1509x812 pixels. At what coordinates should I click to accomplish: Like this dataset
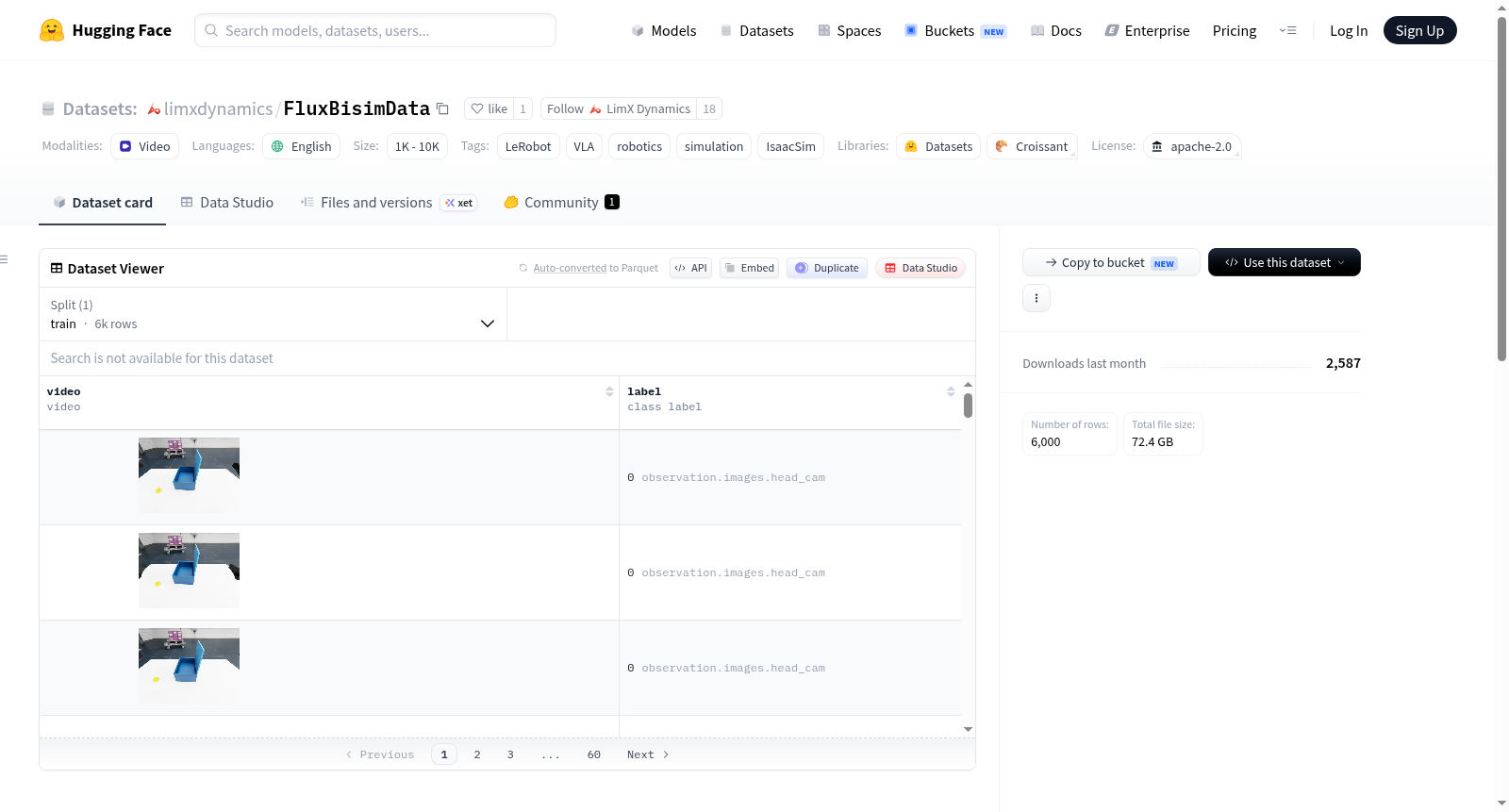(x=489, y=108)
